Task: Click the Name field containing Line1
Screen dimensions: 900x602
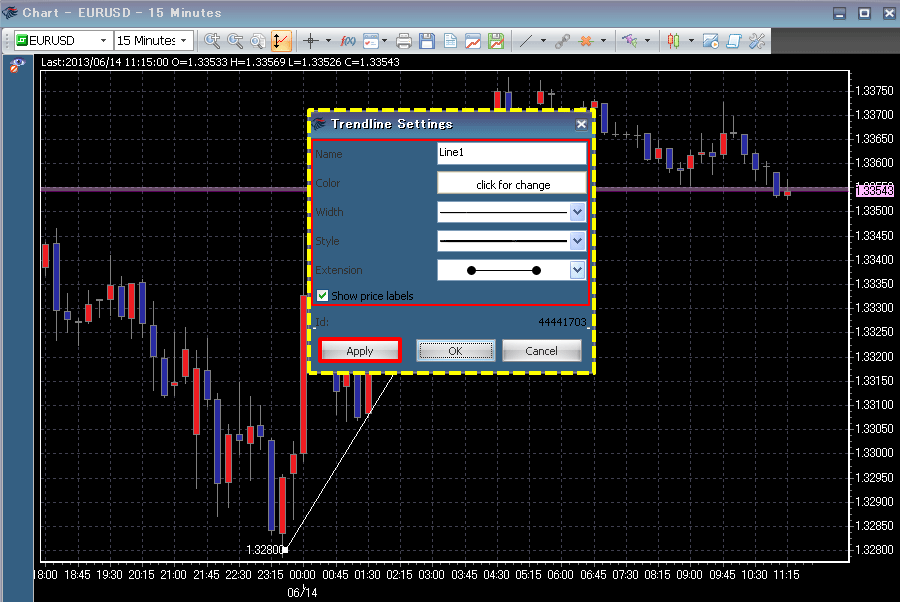Action: pyautogui.click(x=511, y=153)
